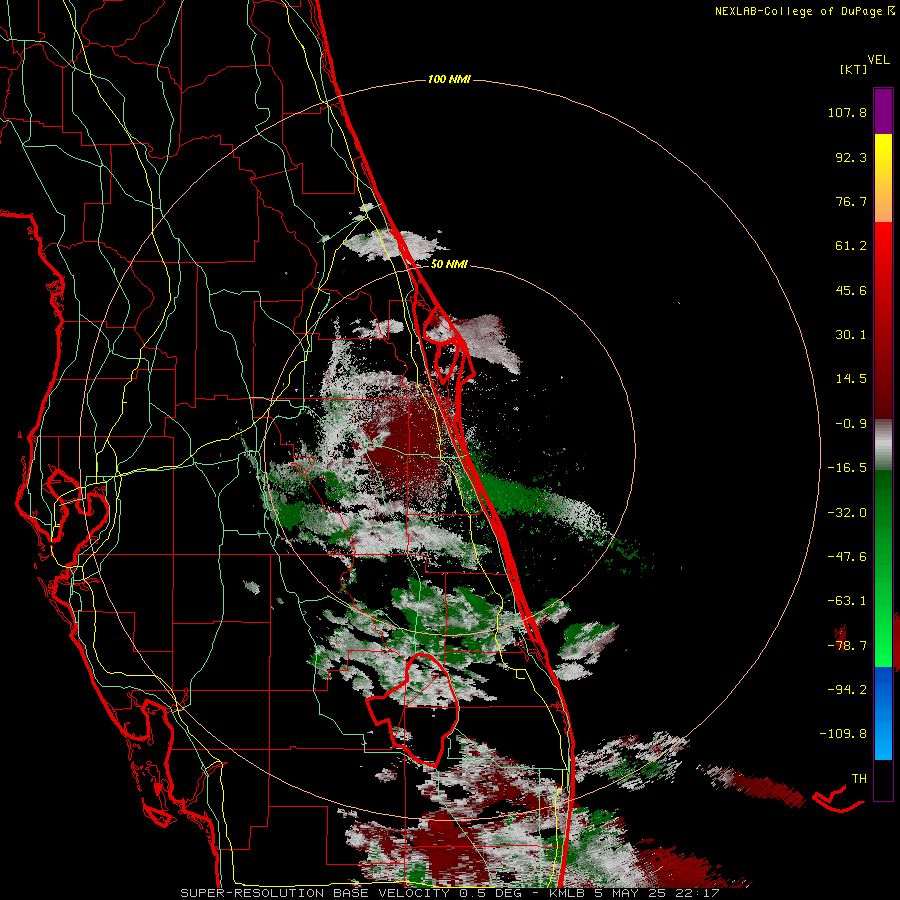The image size is (900, 900).
Task: Select the 76.7 legend value
Action: click(851, 201)
